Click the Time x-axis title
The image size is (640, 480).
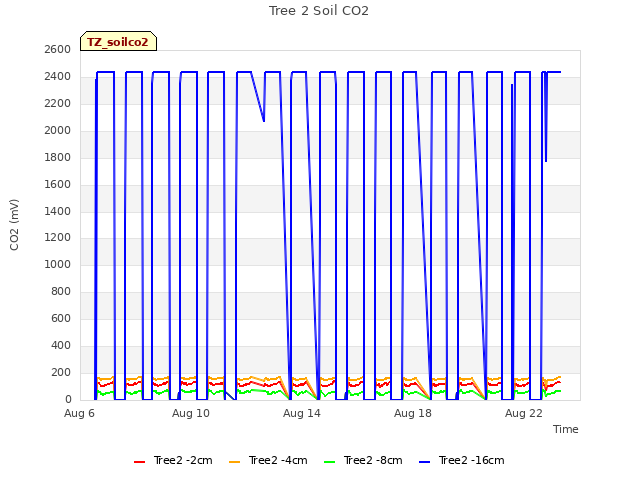[x=566, y=429]
